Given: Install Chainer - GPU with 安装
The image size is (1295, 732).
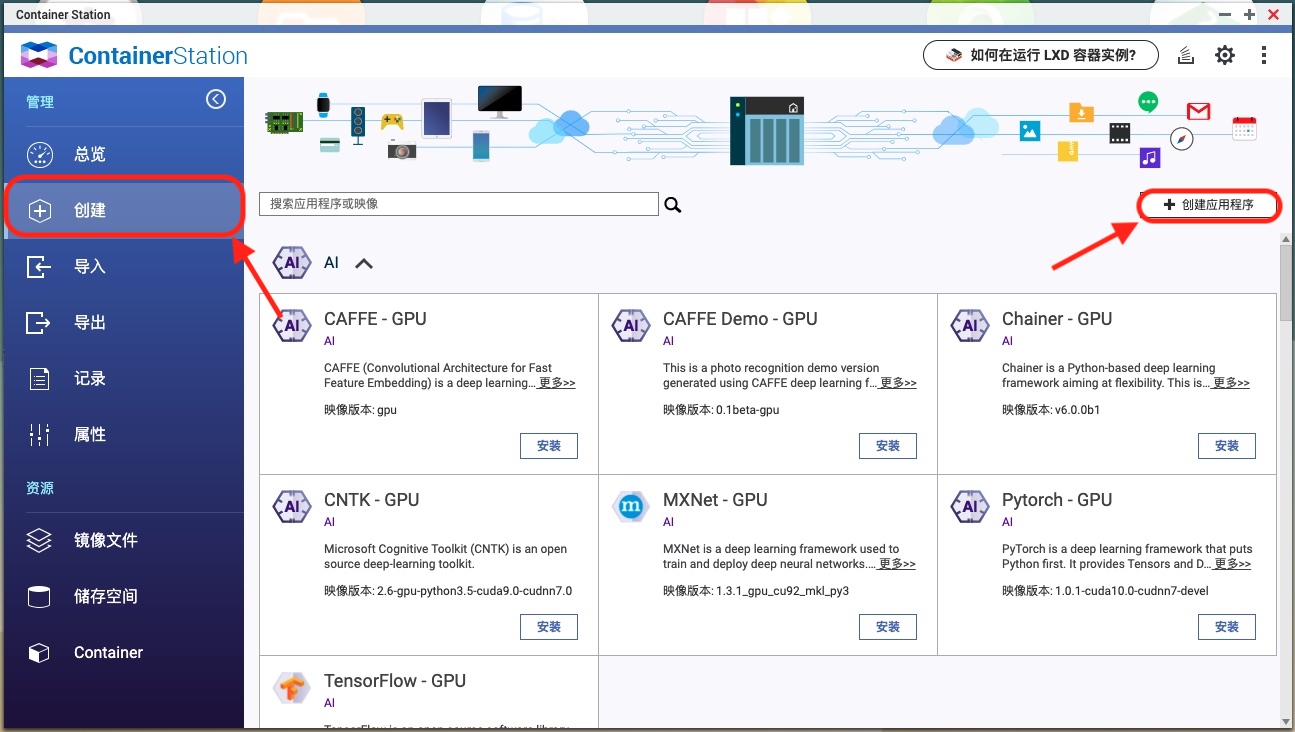Looking at the screenshot, I should 1227,446.
